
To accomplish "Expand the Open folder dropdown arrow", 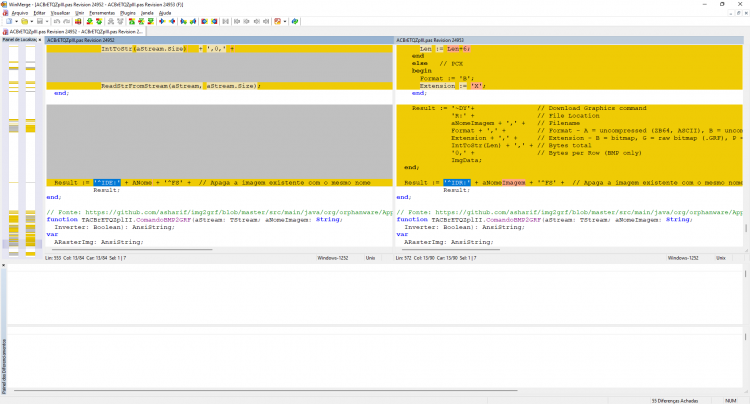I will (x=32, y=22).
